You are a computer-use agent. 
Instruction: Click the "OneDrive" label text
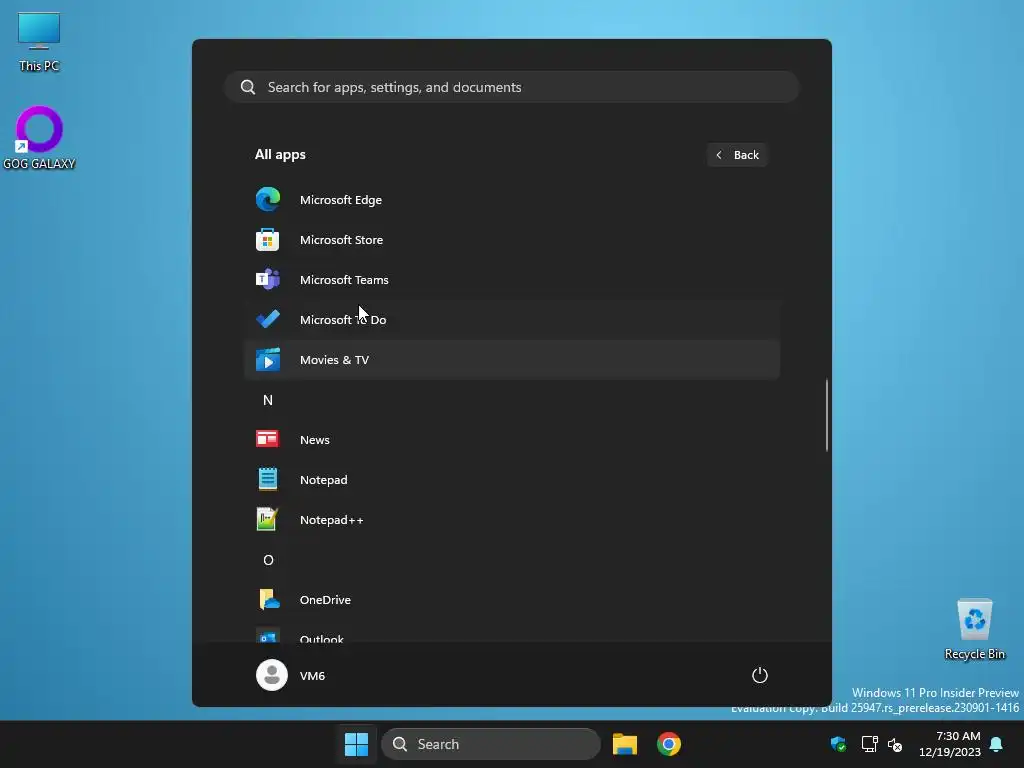tap(325, 600)
